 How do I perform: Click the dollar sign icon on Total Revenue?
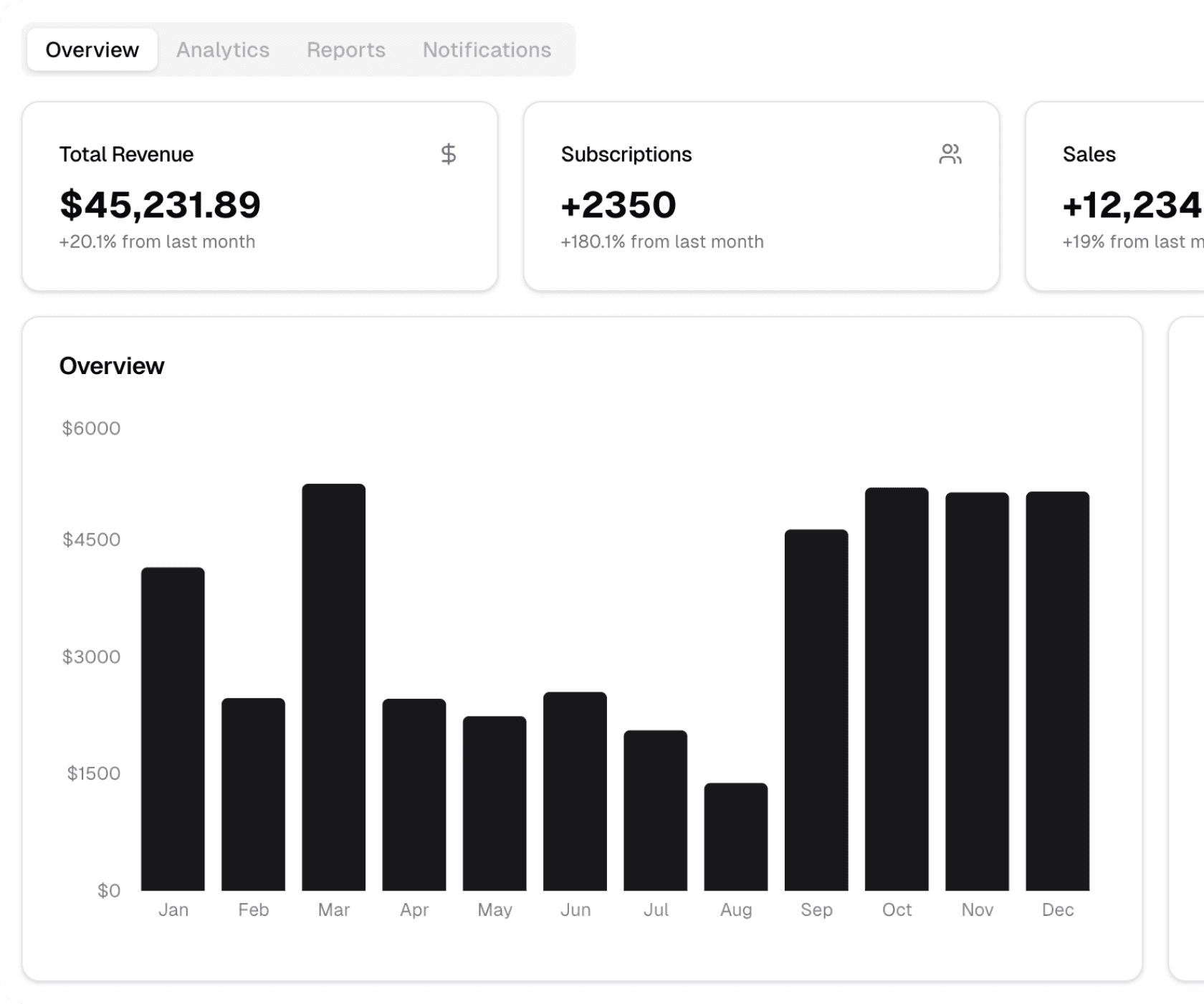click(449, 154)
